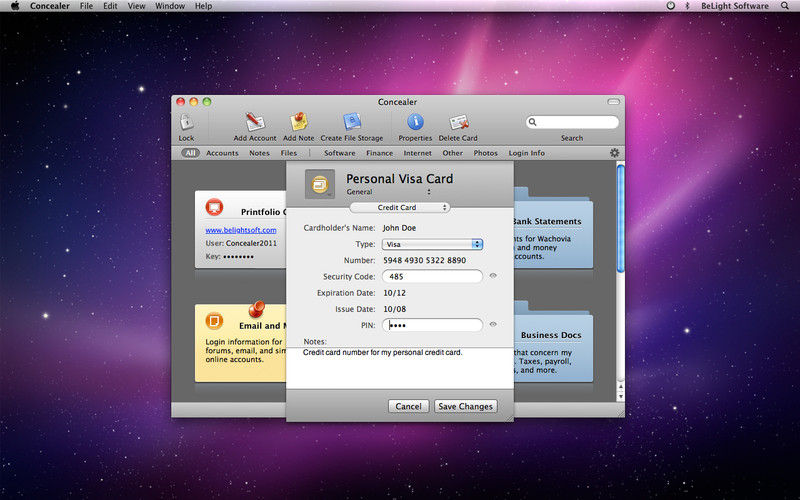Open the gear settings icon in filter bar

[614, 153]
